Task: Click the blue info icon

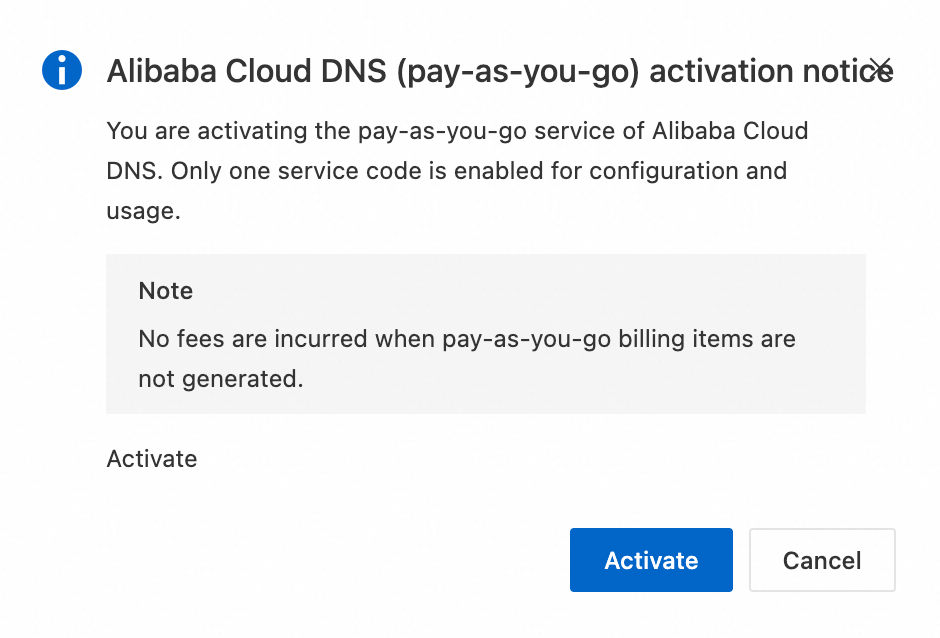Action: click(x=61, y=70)
